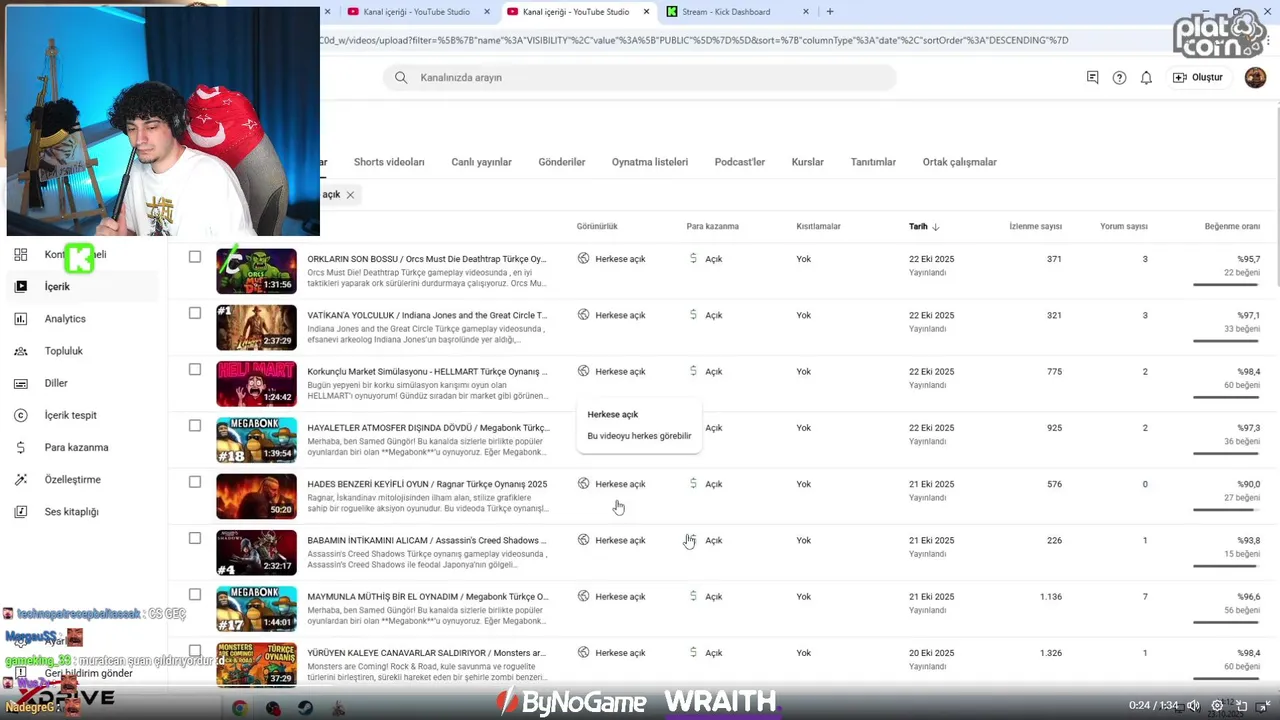Click dollar monetization icon for Korkunçlu Market Simülasyonu
Viewport: 1280px width, 720px height.
[693, 371]
